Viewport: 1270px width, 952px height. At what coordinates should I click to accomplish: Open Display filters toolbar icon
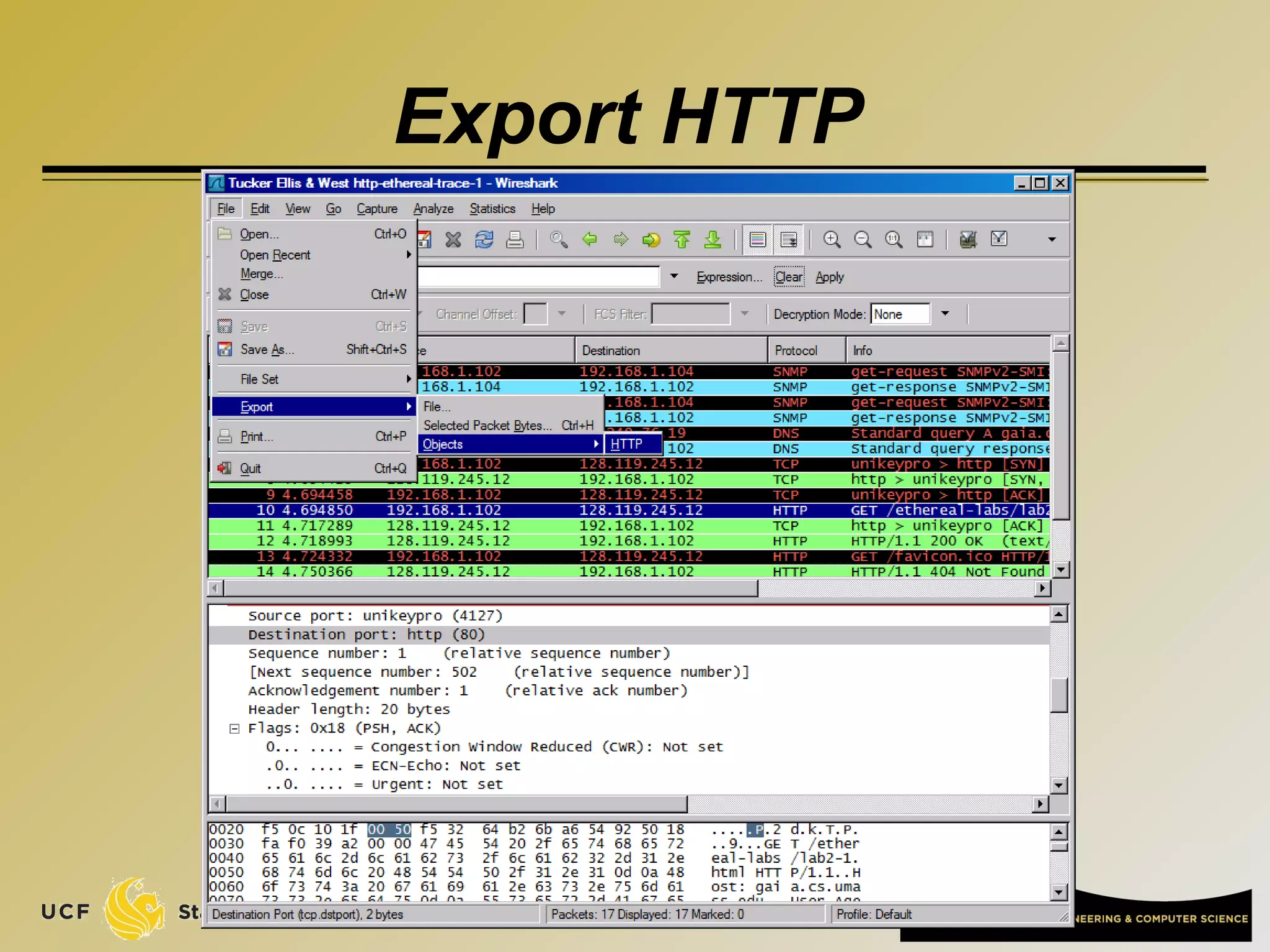(x=999, y=239)
